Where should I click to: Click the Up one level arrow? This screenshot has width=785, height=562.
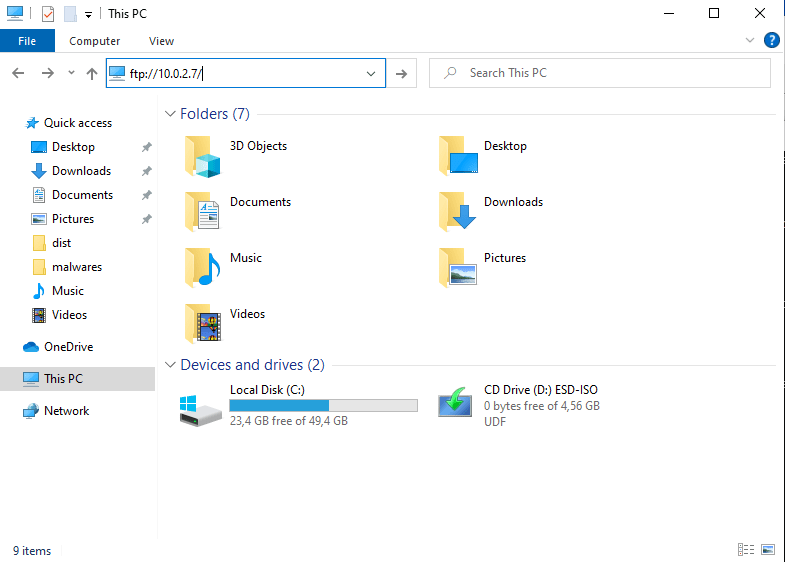92,73
